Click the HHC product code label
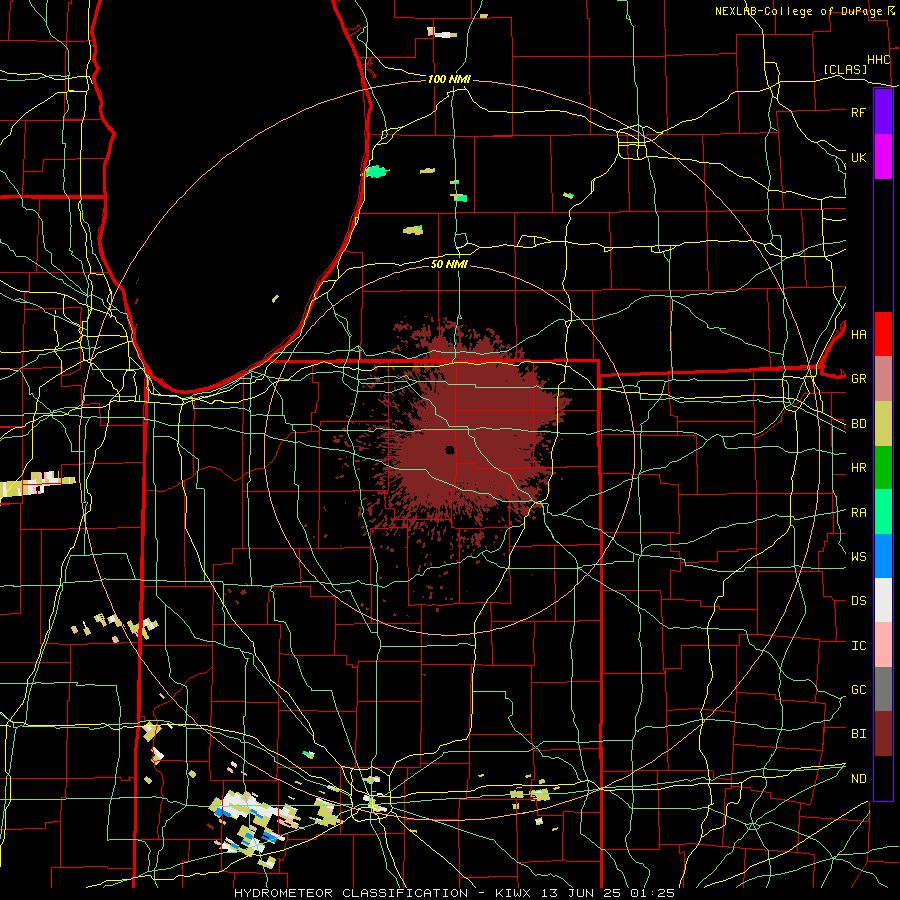 point(878,60)
